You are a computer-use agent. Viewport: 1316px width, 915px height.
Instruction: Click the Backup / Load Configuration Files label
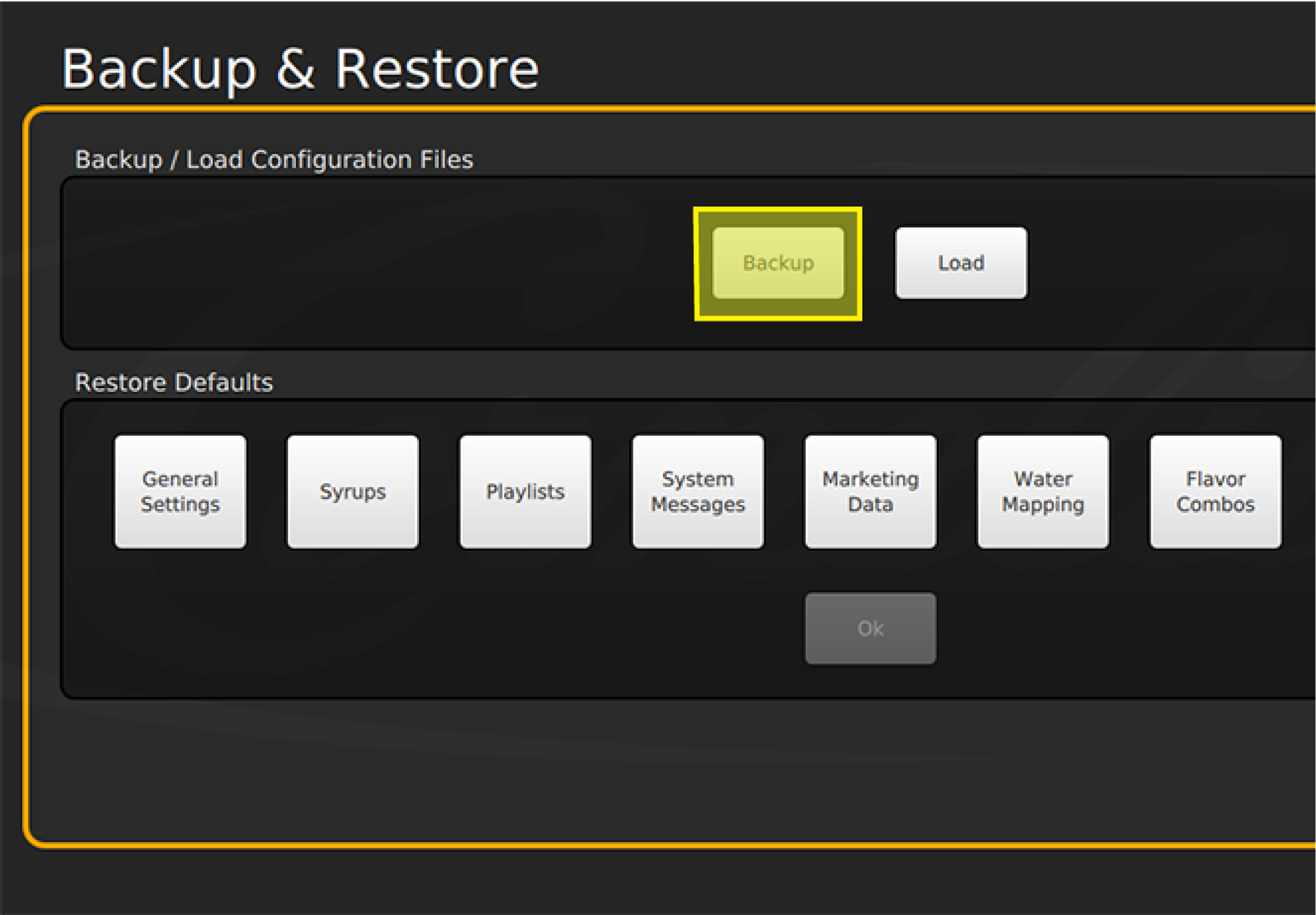(274, 159)
